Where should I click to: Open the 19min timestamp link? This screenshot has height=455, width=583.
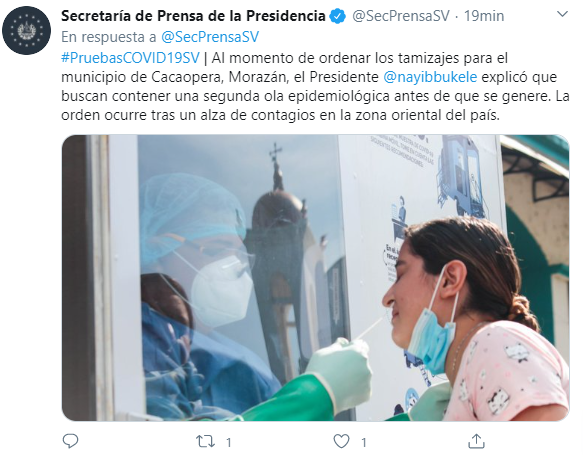(x=484, y=16)
